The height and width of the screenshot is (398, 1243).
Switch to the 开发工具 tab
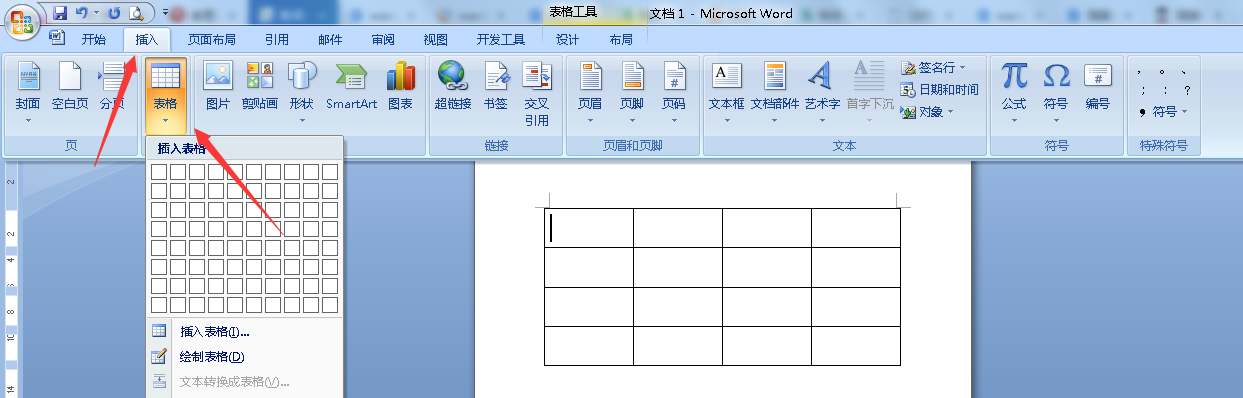pos(501,39)
